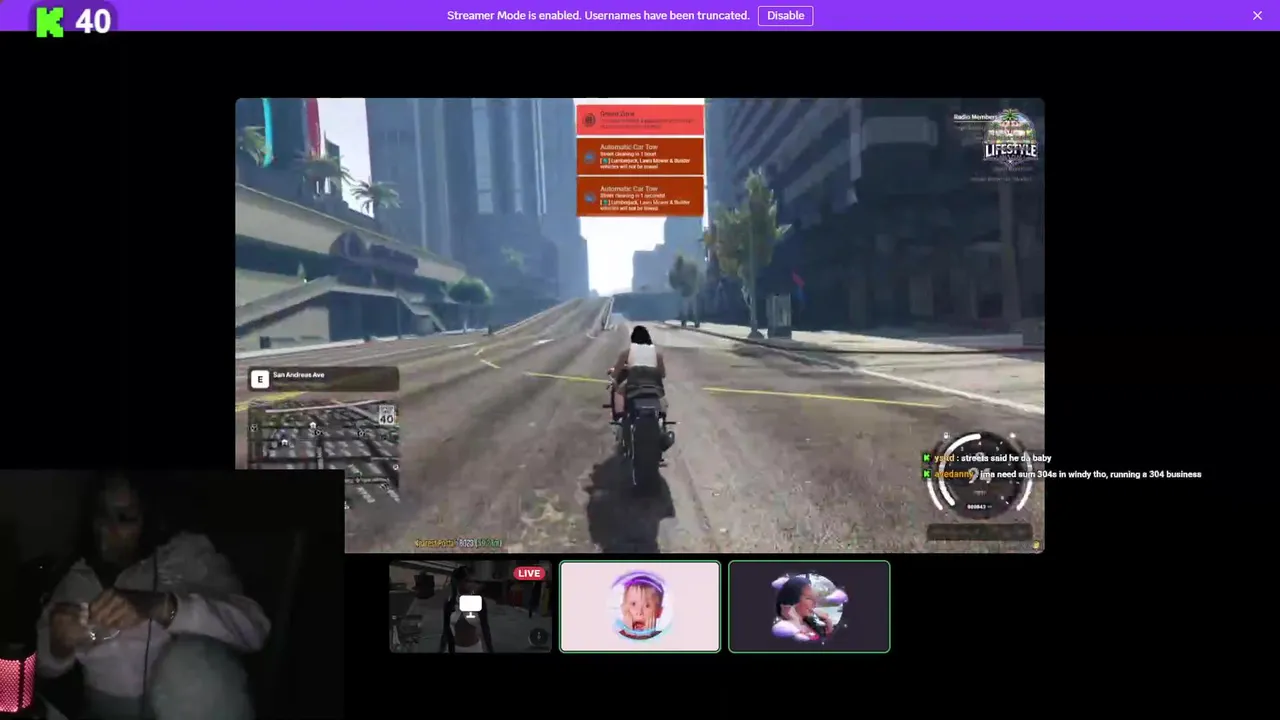Open the green Kick logo
Screen dimensions: 1280x720
pyautogui.click(x=49, y=21)
